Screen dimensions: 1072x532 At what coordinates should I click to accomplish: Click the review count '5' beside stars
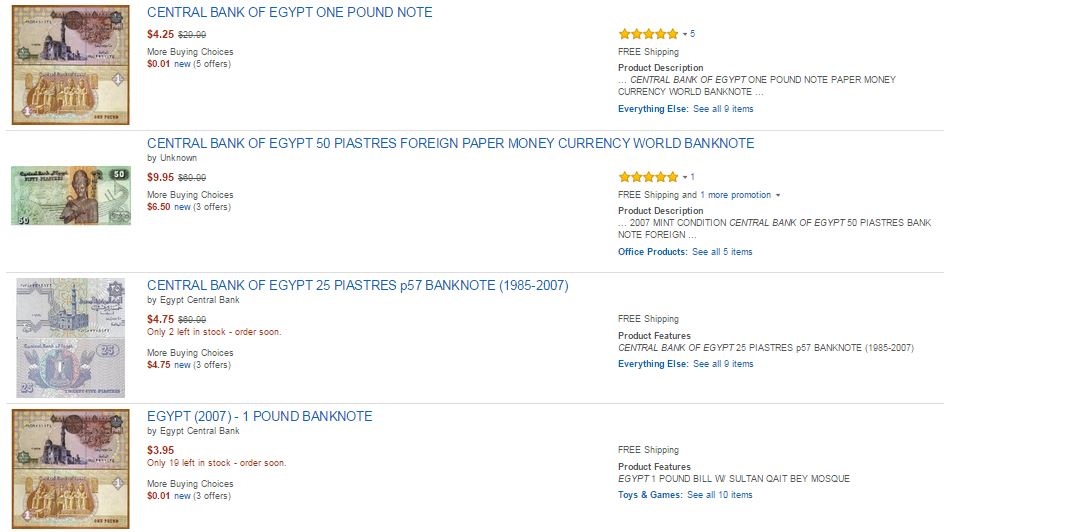tap(692, 34)
